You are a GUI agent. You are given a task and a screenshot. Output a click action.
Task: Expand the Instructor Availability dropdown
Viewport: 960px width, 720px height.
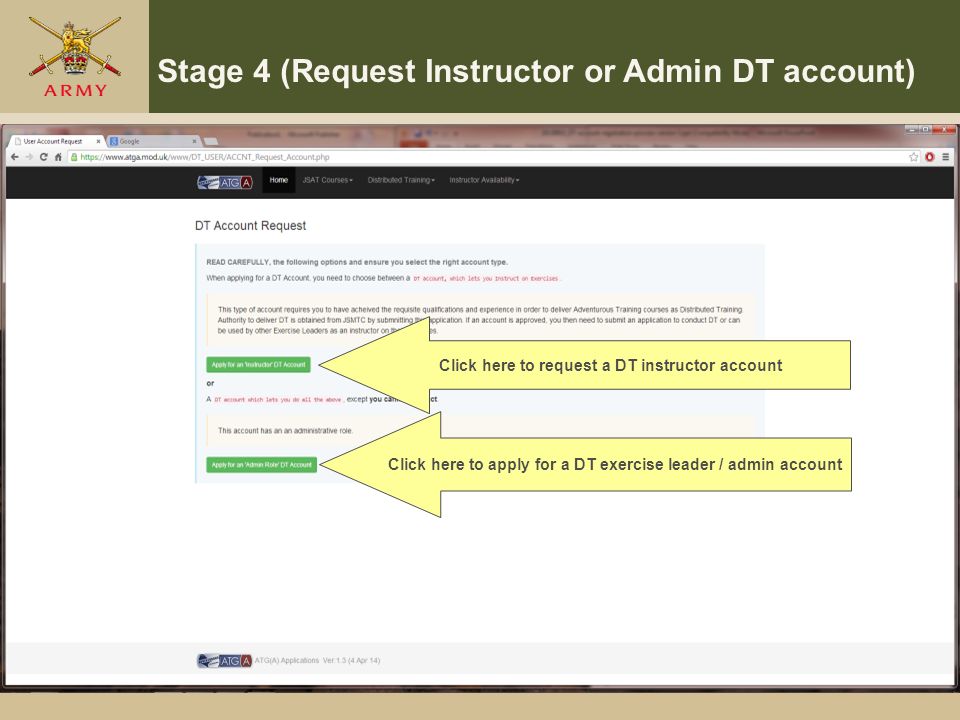(484, 180)
